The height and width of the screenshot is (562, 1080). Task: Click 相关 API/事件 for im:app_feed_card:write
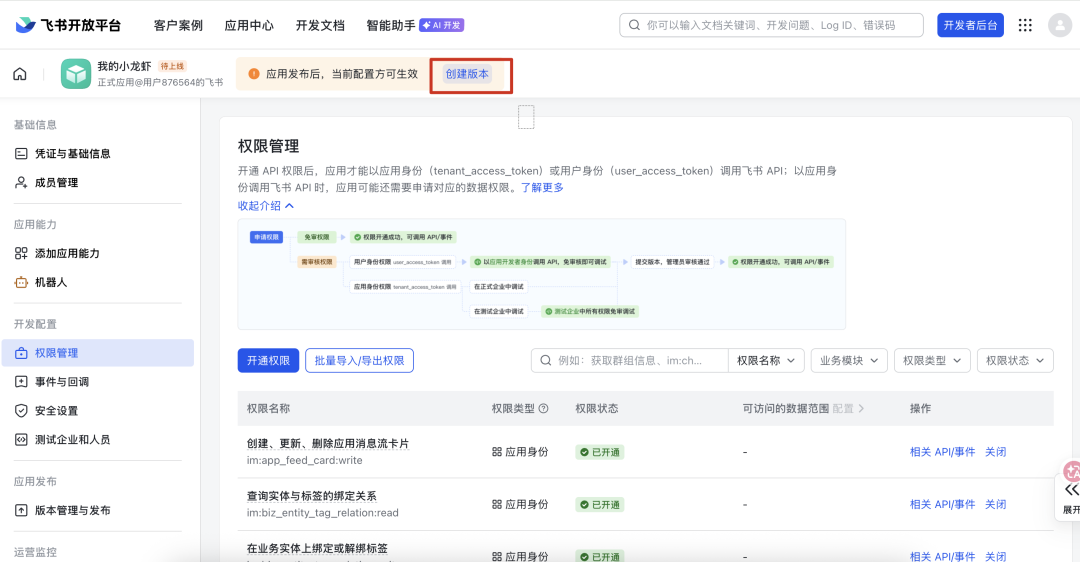click(x=942, y=452)
